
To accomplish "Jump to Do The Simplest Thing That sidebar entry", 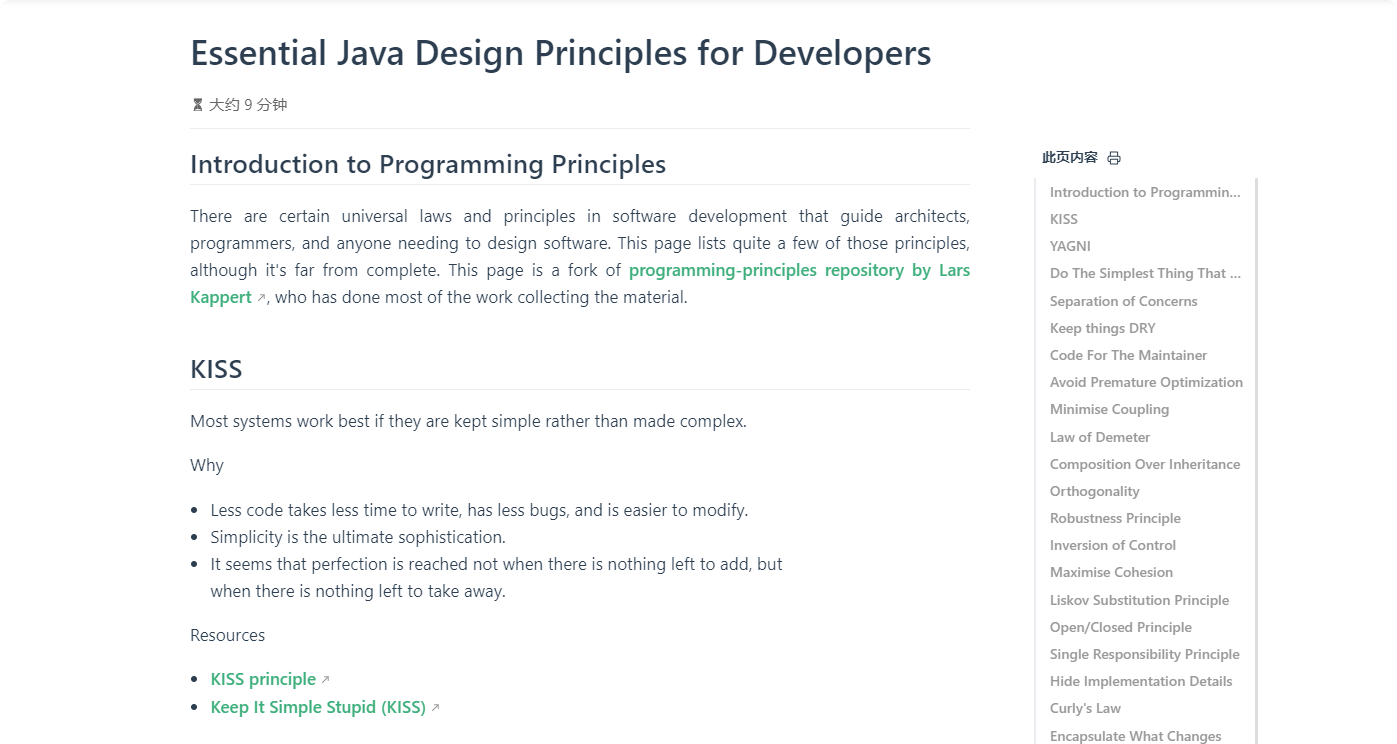I will click(1145, 273).
